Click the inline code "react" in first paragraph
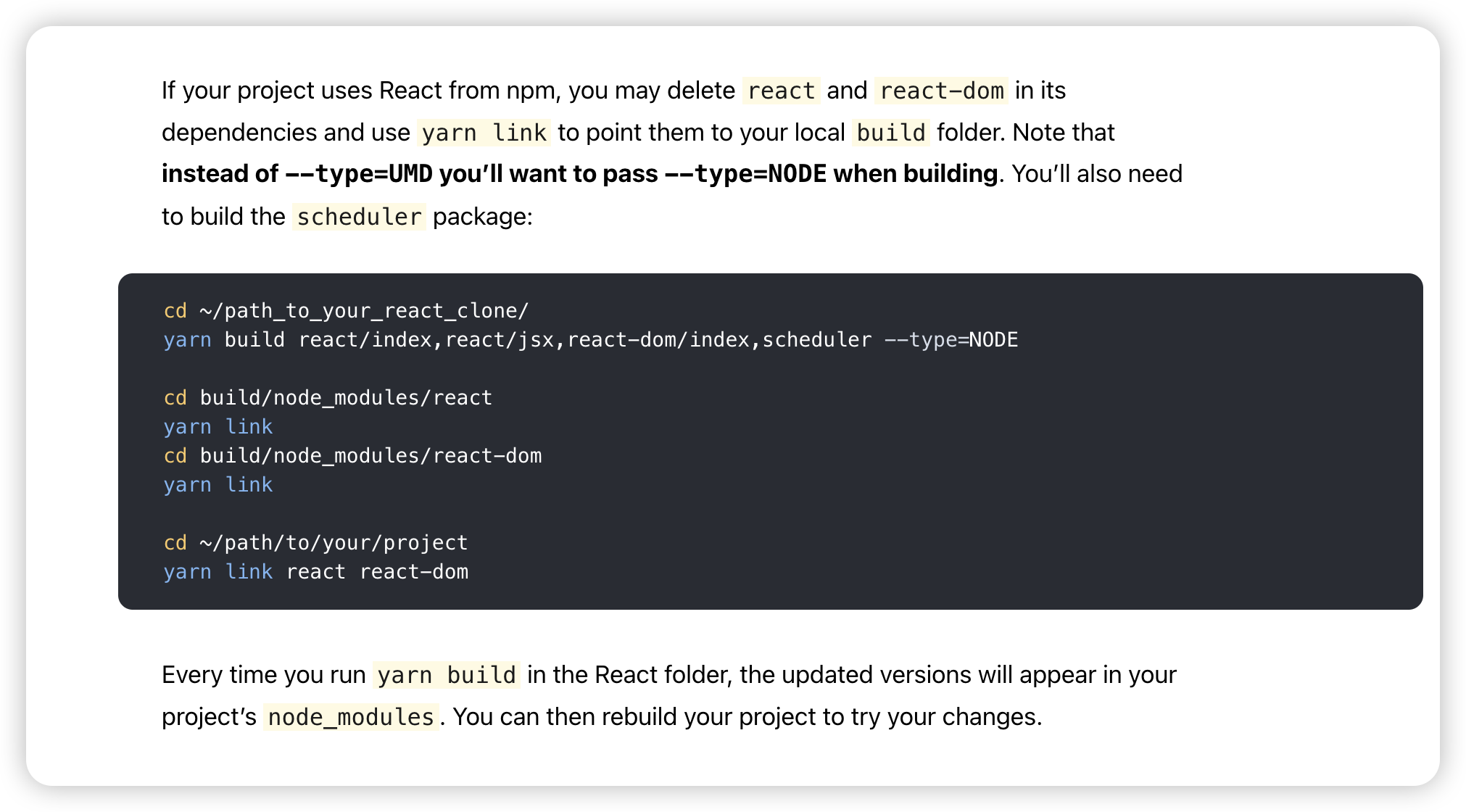Image resolution: width=1466 pixels, height=812 pixels. click(x=781, y=91)
